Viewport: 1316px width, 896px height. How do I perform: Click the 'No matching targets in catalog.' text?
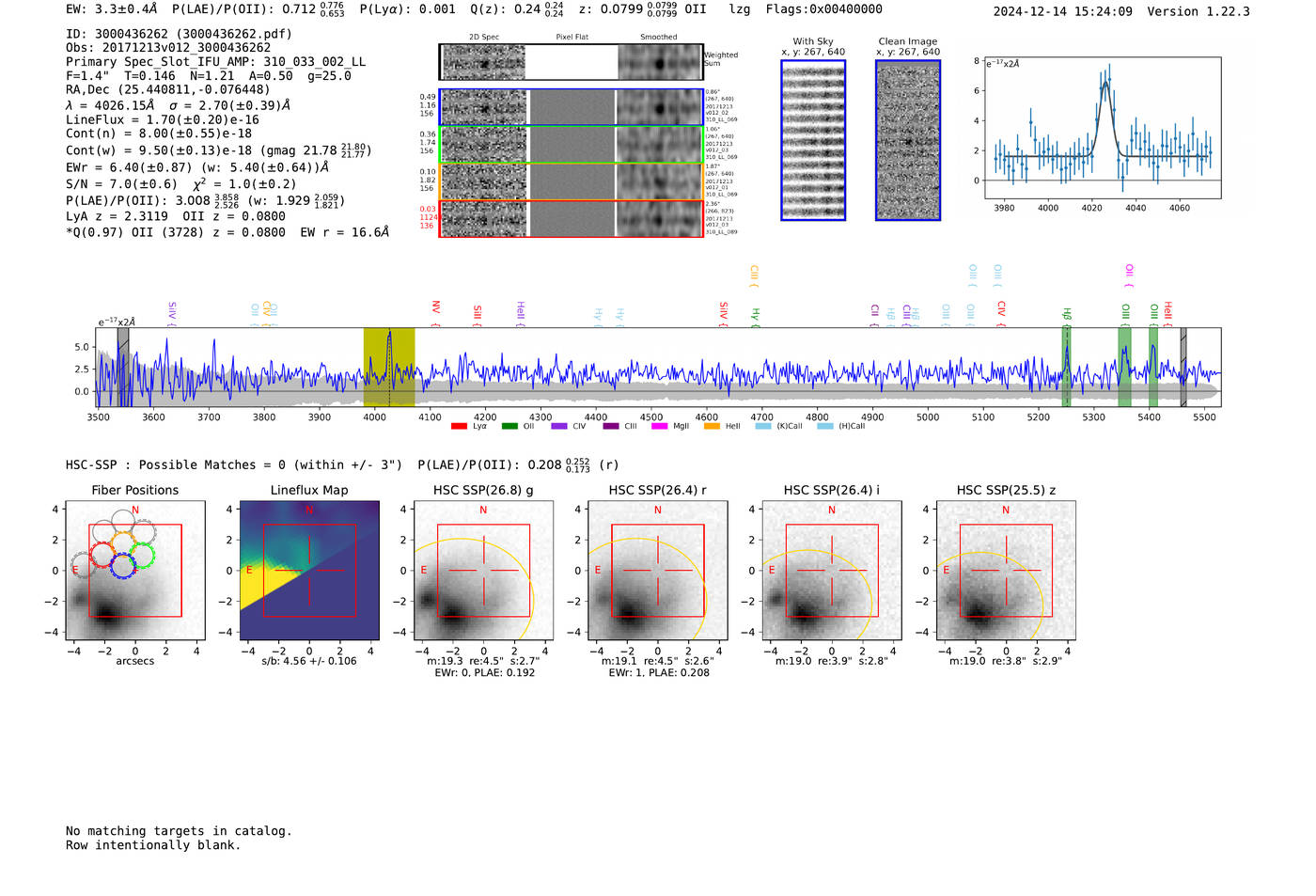pyautogui.click(x=179, y=831)
